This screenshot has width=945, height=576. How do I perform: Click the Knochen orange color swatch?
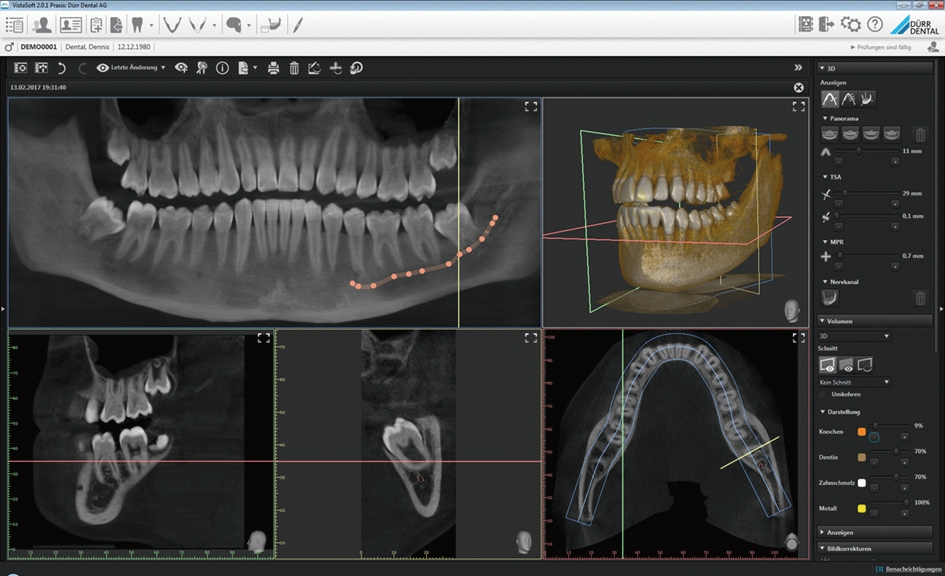coord(862,432)
